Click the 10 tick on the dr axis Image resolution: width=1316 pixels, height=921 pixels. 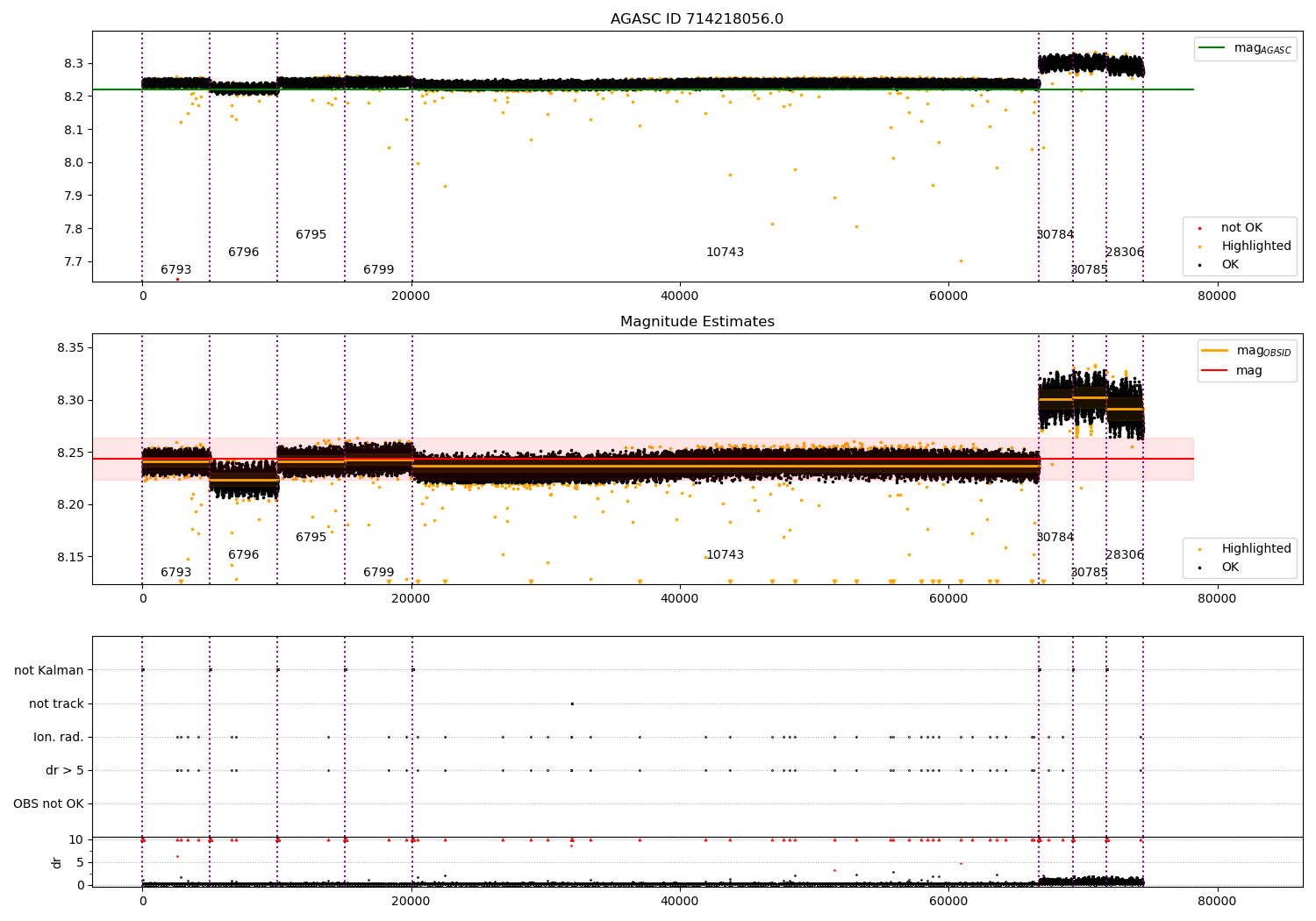pos(75,840)
